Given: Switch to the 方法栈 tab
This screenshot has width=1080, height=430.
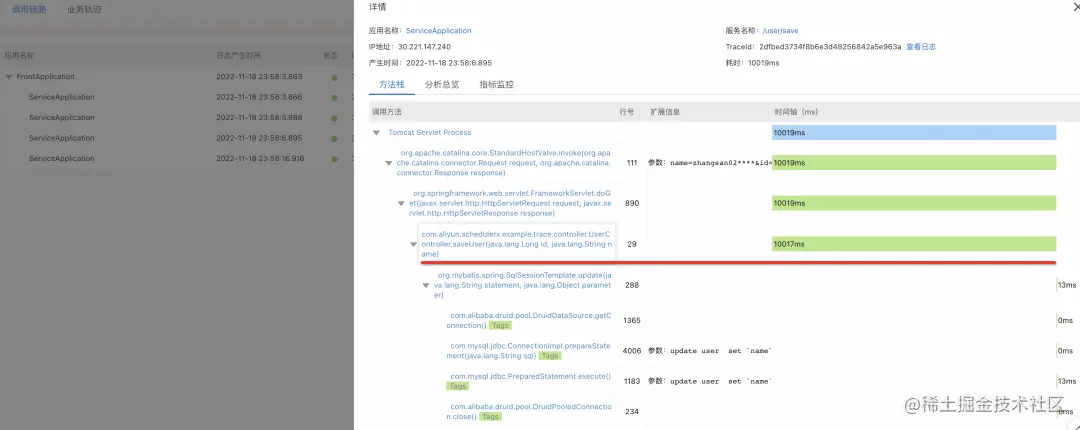Looking at the screenshot, I should [391, 85].
